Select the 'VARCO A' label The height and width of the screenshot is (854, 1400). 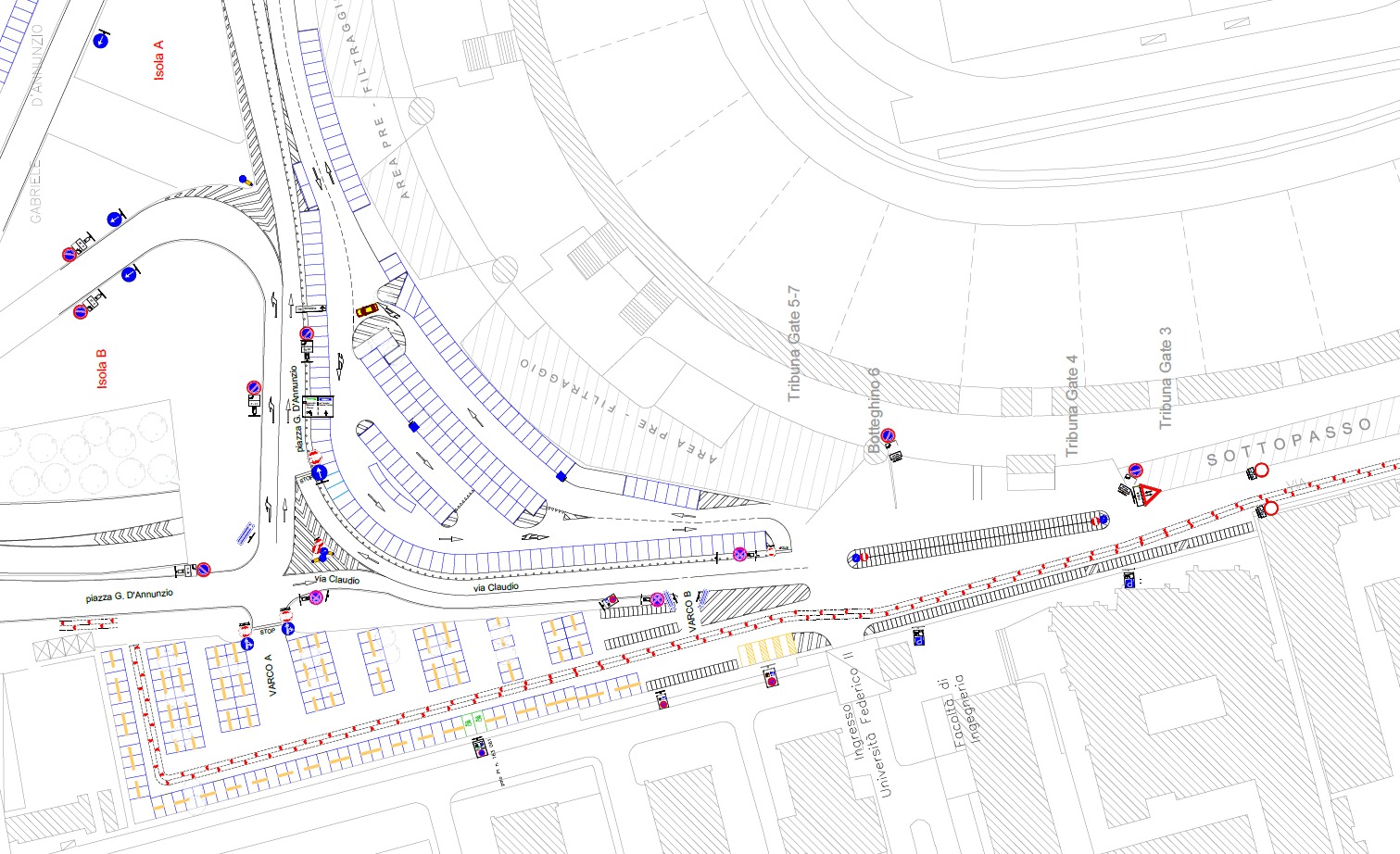coord(269,676)
